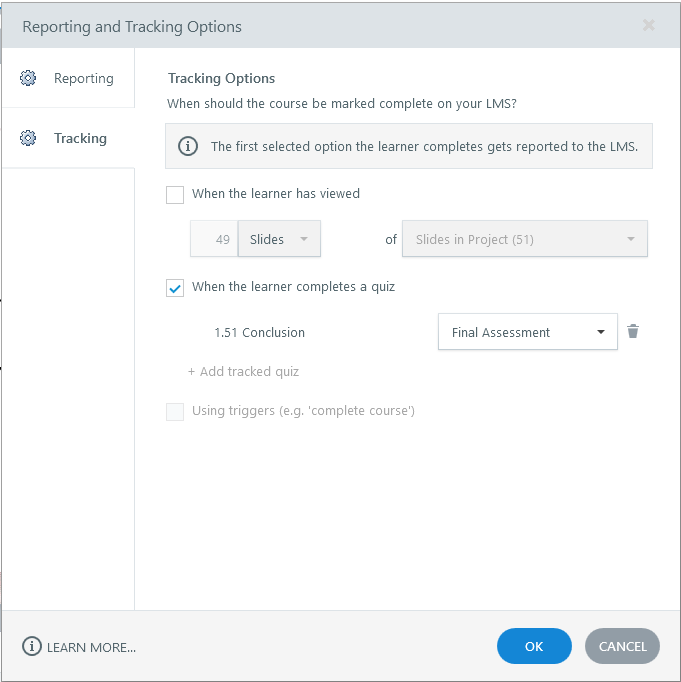Open the Slides unit dropdown
The width and height of the screenshot is (681, 682).
pos(279,239)
